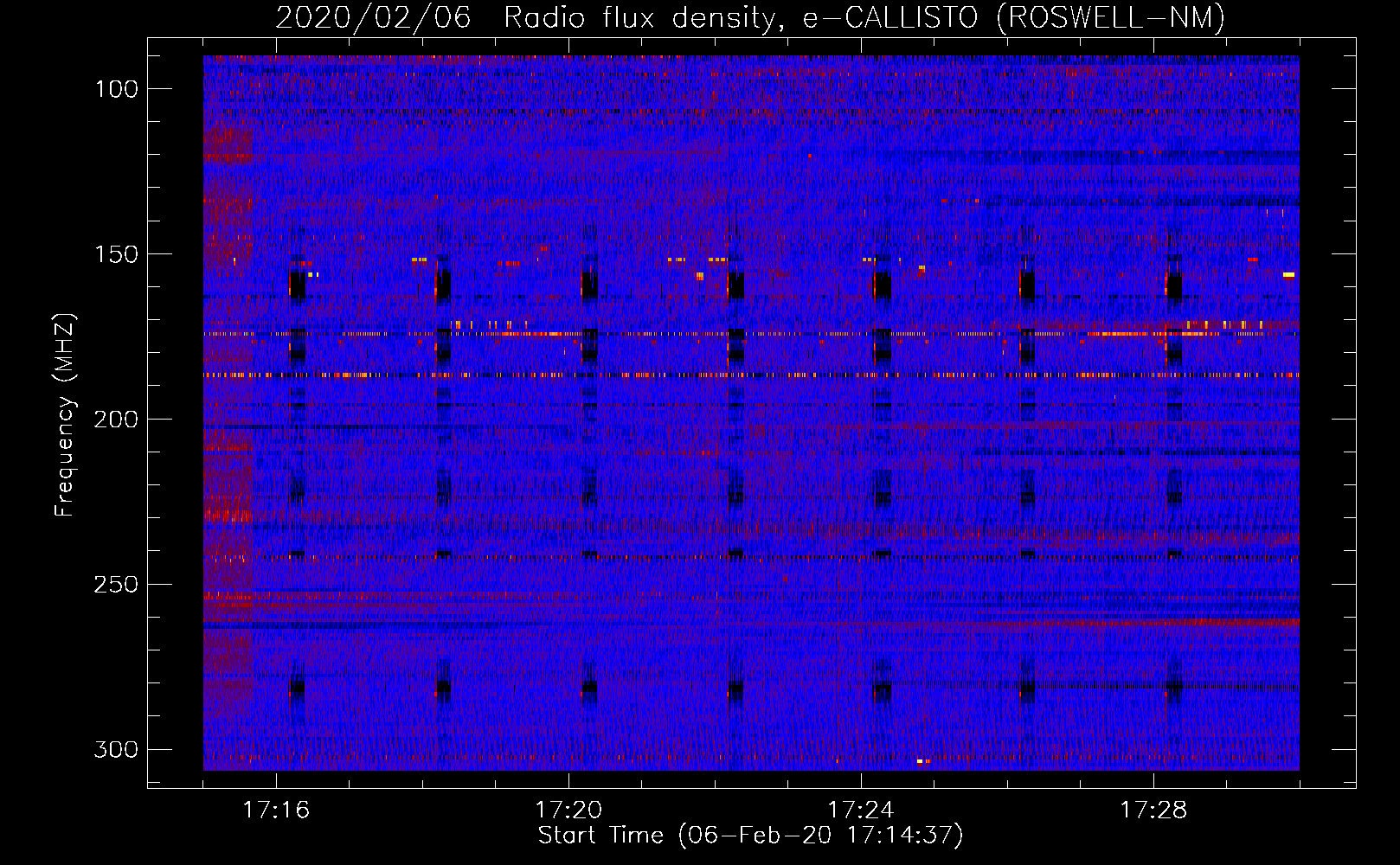Click the 150 frequency tick label
The width and height of the screenshot is (1400, 865).
click(x=115, y=254)
